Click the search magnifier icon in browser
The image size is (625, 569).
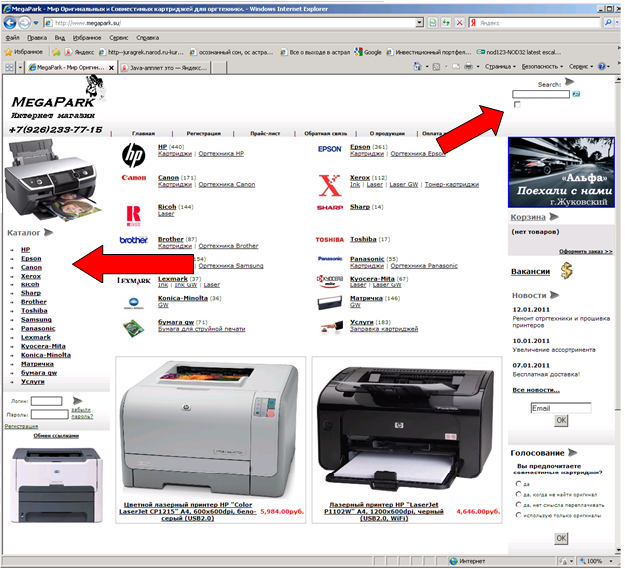[x=607, y=23]
